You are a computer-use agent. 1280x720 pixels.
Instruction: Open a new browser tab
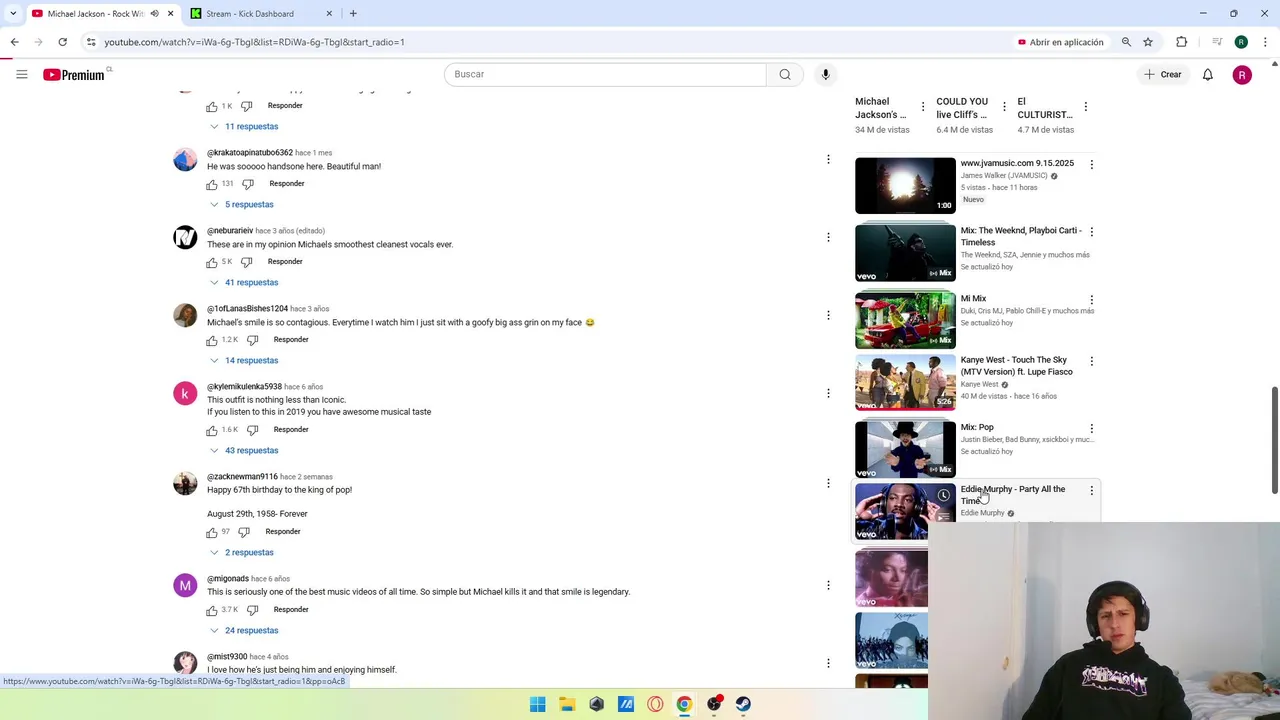[353, 14]
